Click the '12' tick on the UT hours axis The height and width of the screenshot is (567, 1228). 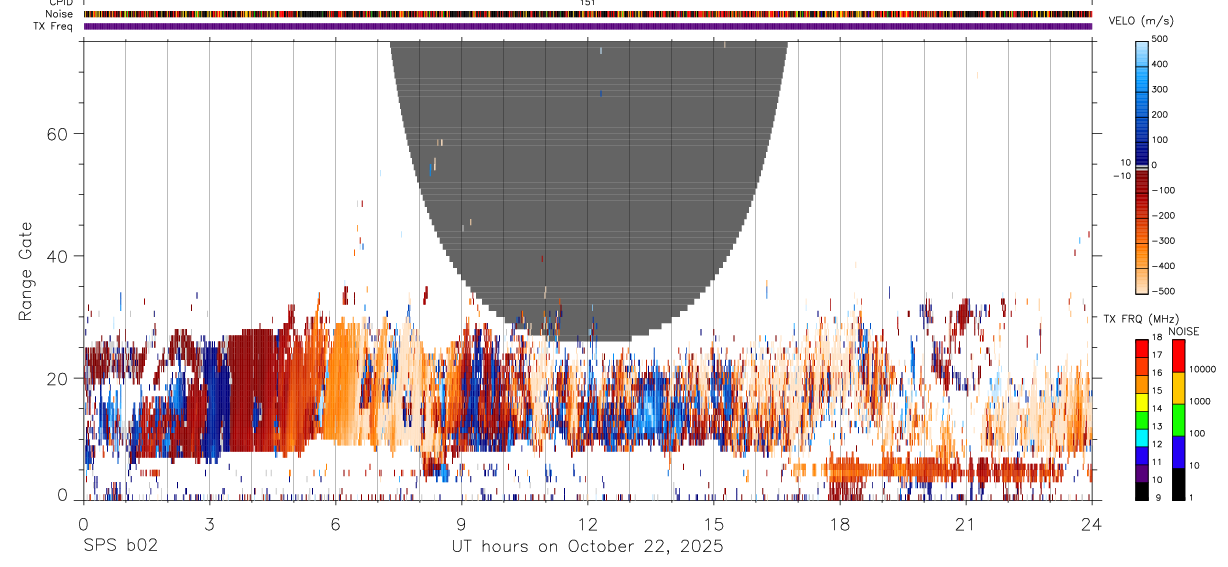pos(587,523)
